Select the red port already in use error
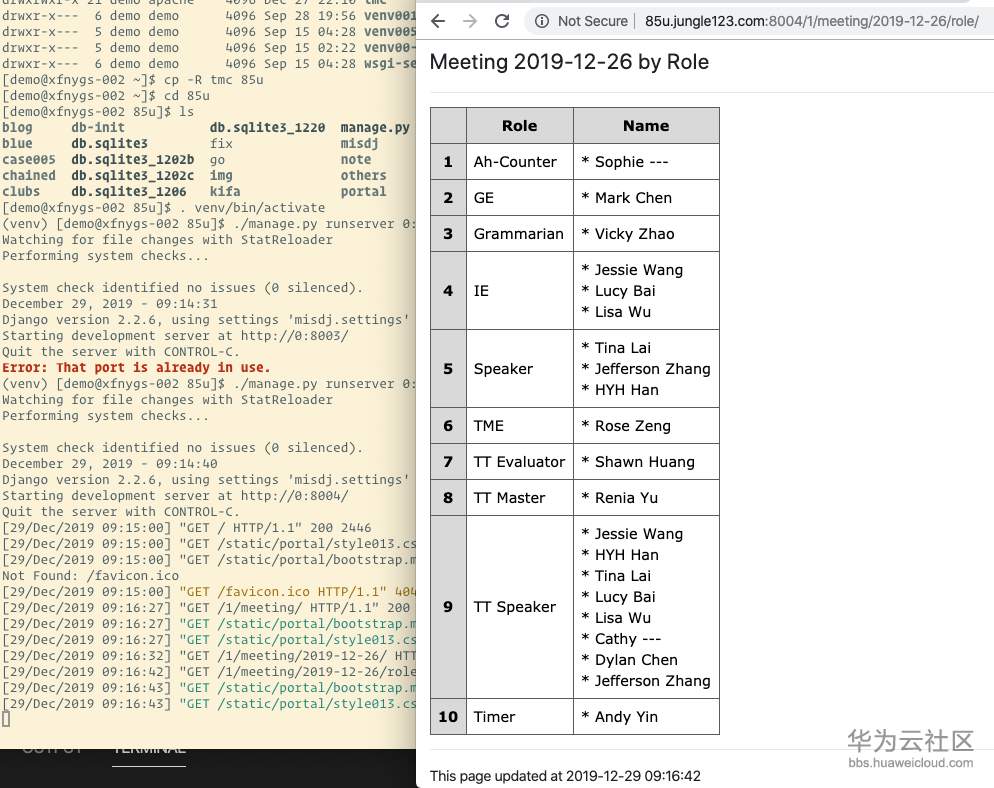Image resolution: width=994 pixels, height=788 pixels. [136, 368]
